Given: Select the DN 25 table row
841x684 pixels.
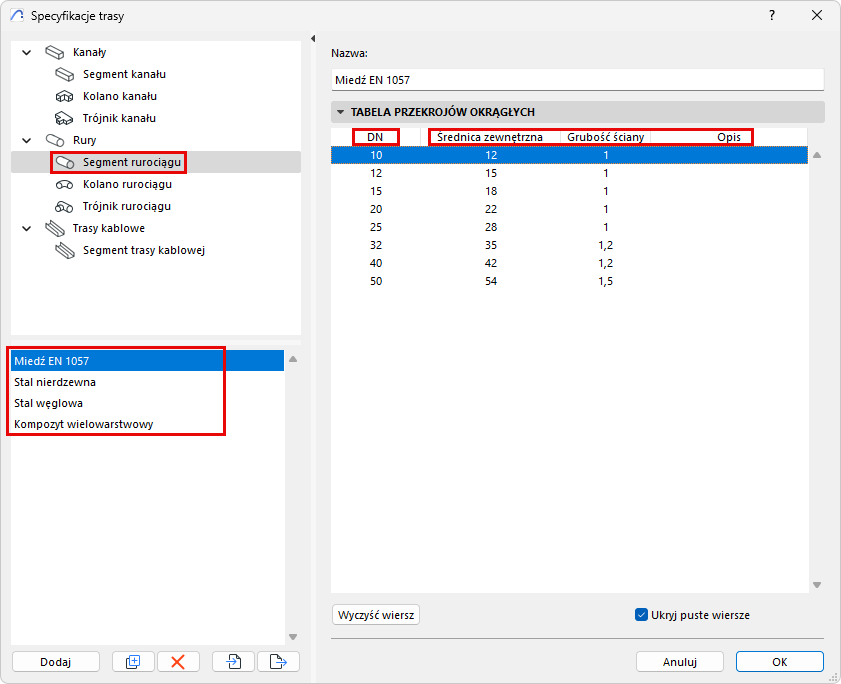Looking at the screenshot, I should coord(569,227).
